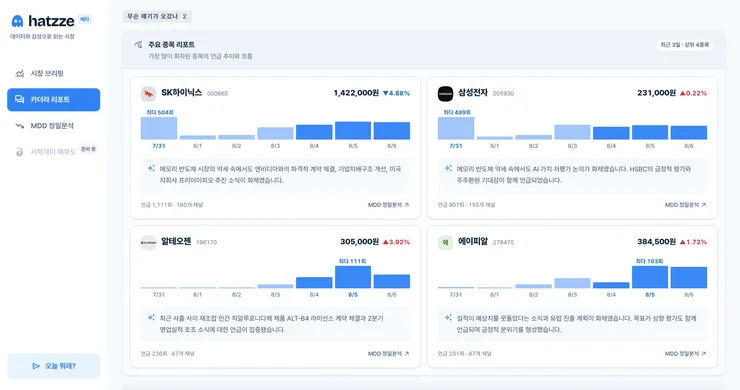Click the price 231,000원
740x390 pixels.
(x=656, y=93)
